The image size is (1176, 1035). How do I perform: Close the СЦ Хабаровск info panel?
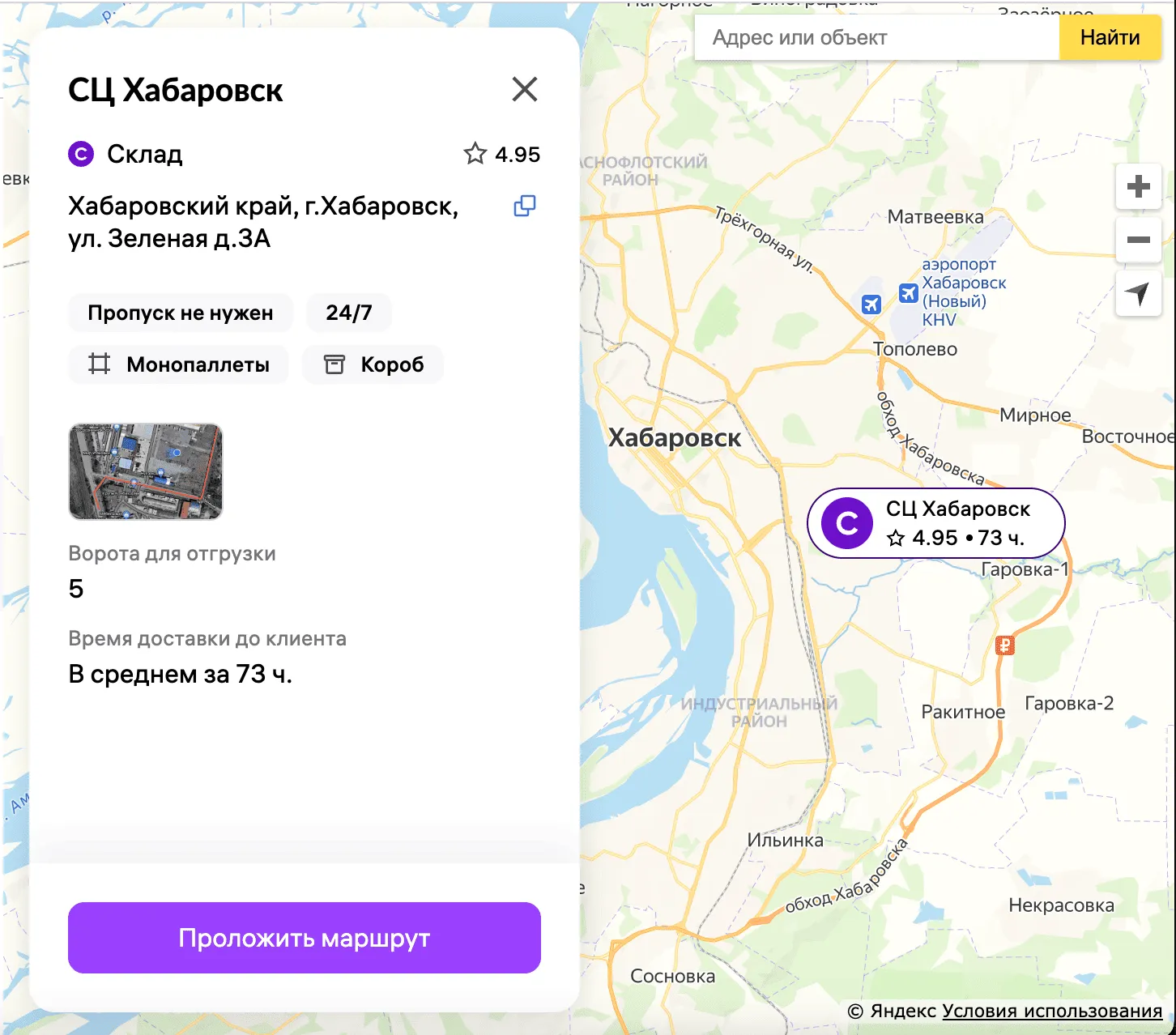click(525, 89)
